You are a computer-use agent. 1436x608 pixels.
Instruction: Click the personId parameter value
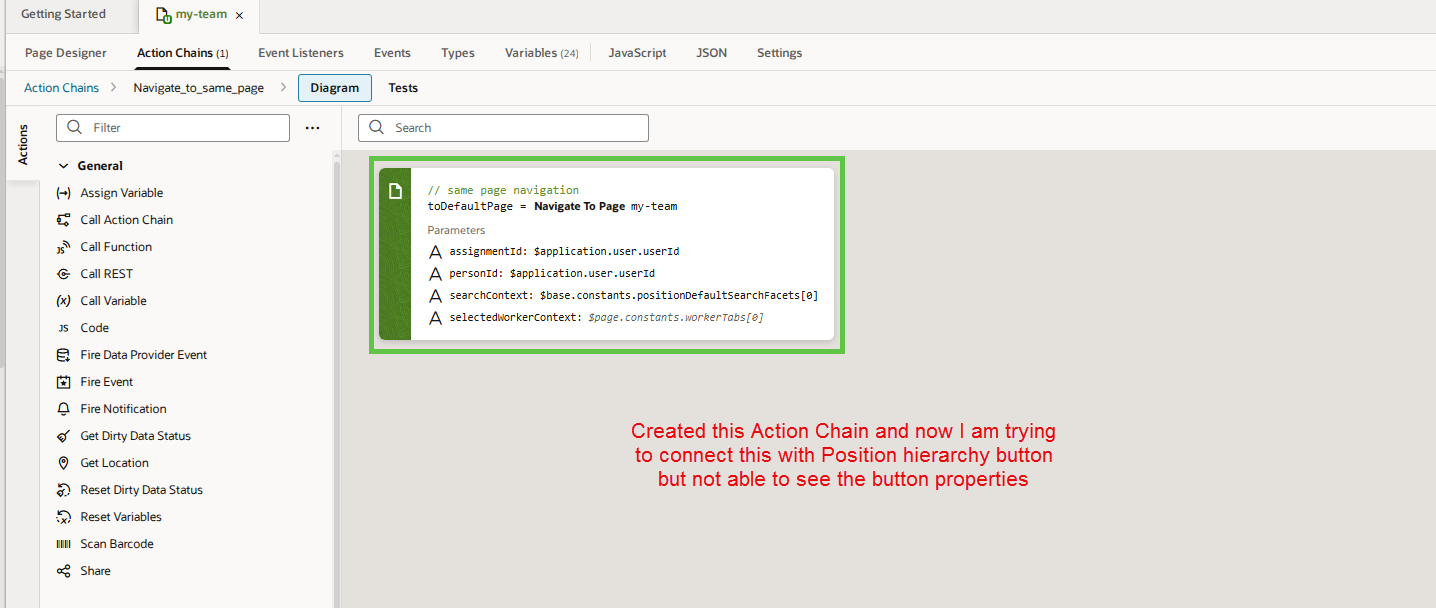pyautogui.click(x=582, y=274)
